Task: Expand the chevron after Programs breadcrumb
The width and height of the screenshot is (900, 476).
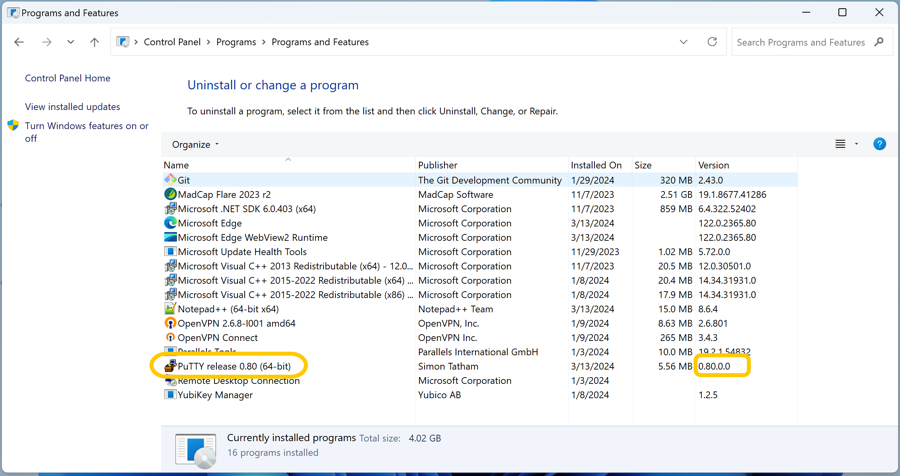Action: click(263, 42)
